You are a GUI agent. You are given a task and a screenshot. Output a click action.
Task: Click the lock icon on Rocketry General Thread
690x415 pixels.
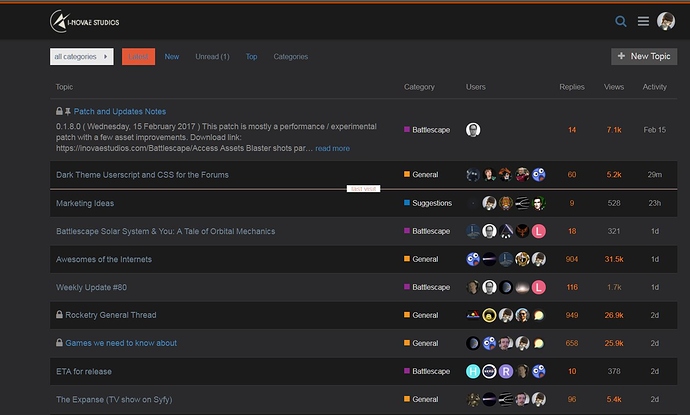[x=59, y=315]
